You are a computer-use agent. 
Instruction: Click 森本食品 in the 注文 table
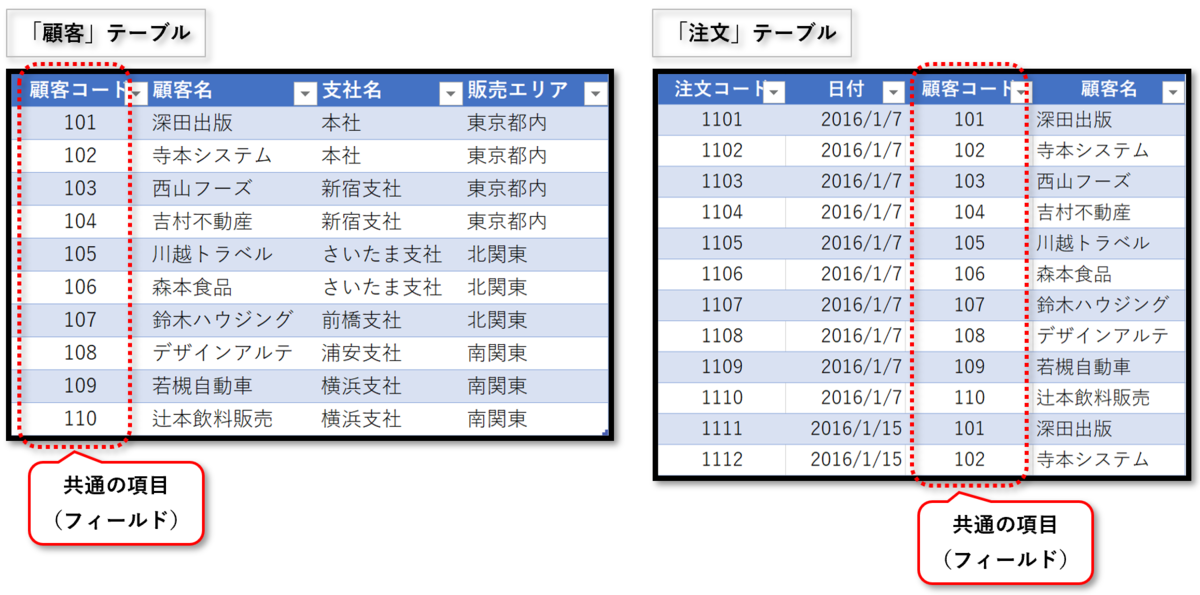(x=1073, y=275)
